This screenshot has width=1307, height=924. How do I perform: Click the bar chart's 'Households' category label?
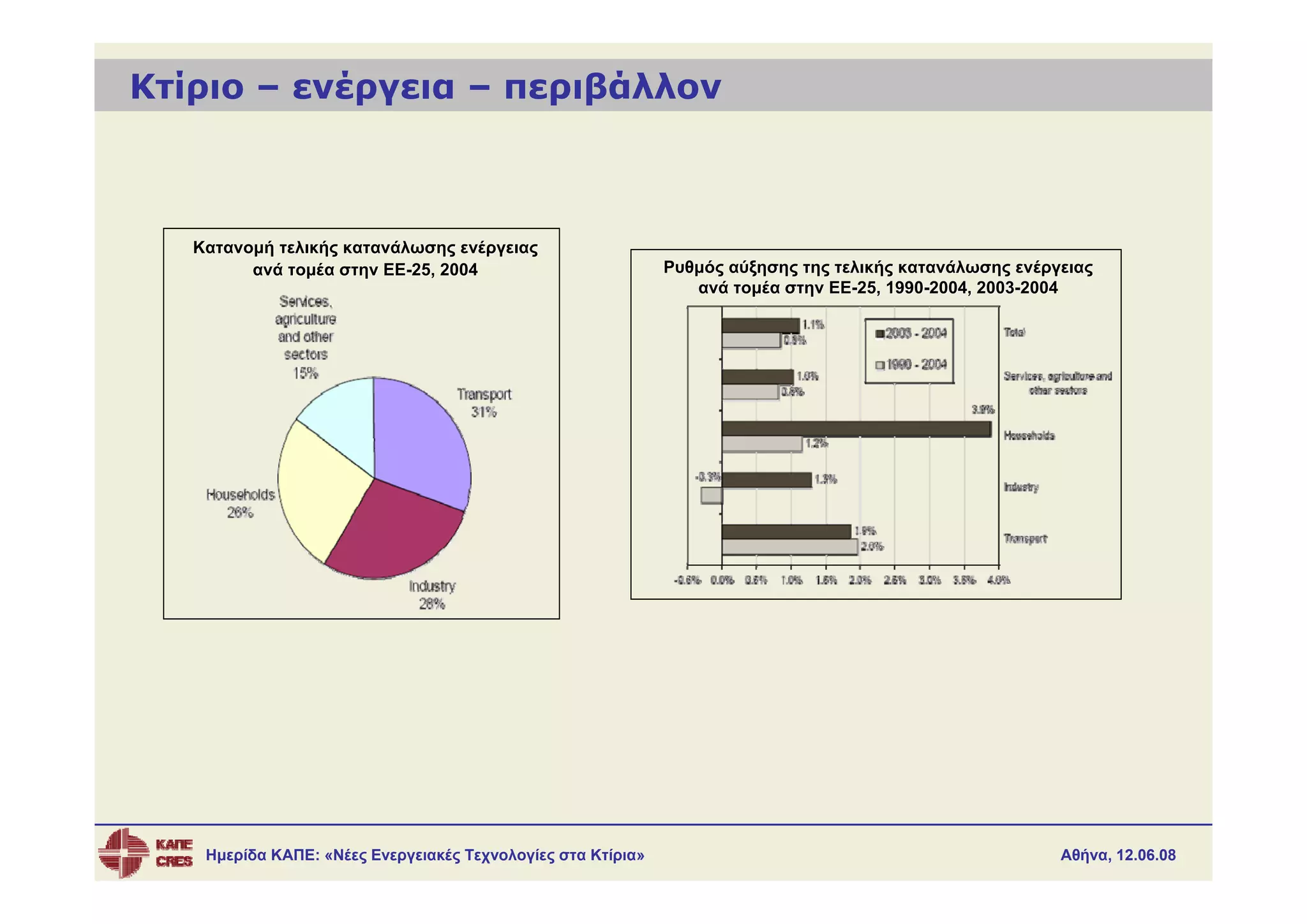coord(1029,436)
